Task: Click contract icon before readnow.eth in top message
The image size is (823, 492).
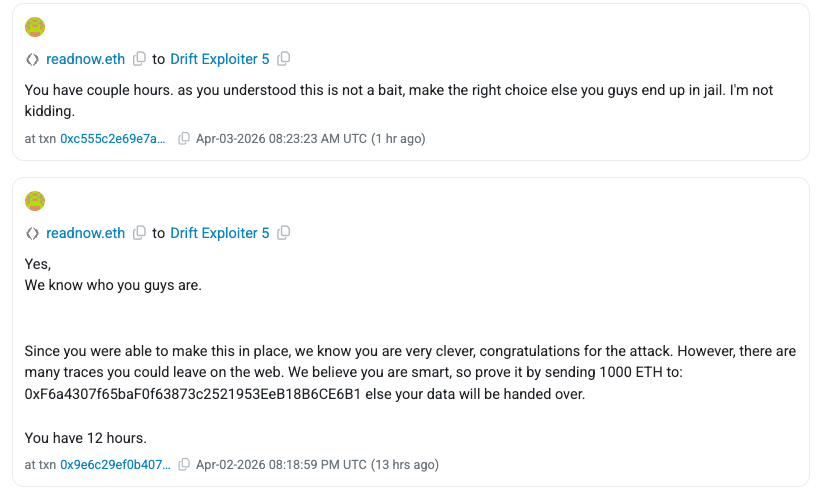Action: 32,59
